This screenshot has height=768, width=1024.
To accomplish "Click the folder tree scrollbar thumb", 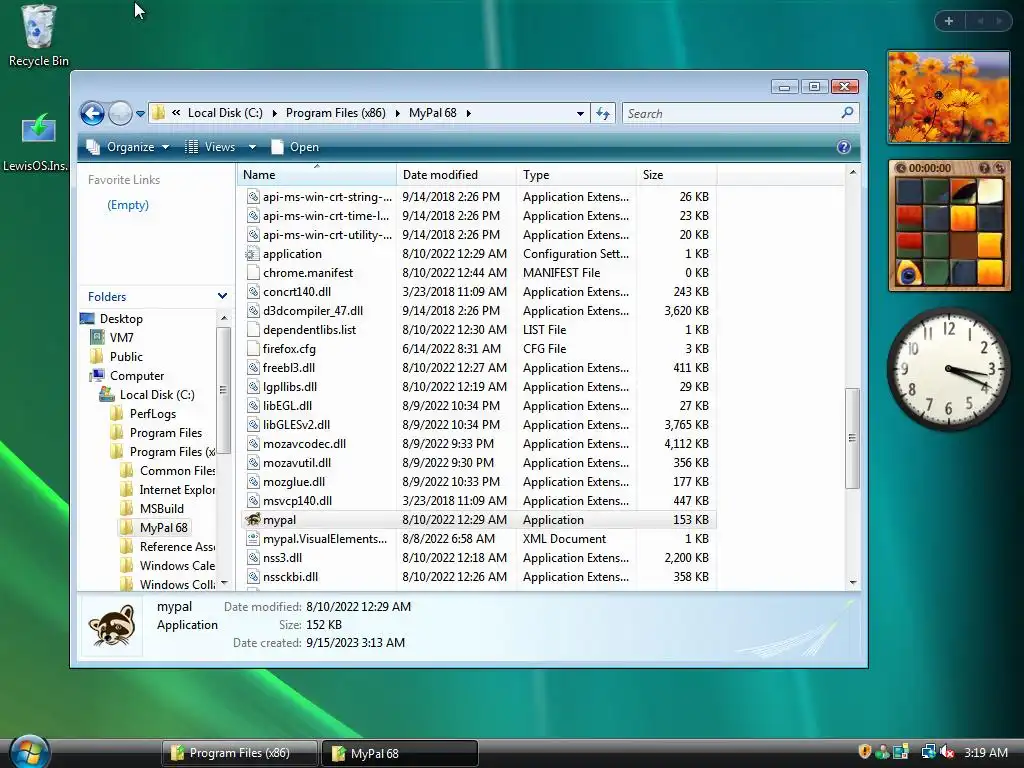I will [x=223, y=390].
